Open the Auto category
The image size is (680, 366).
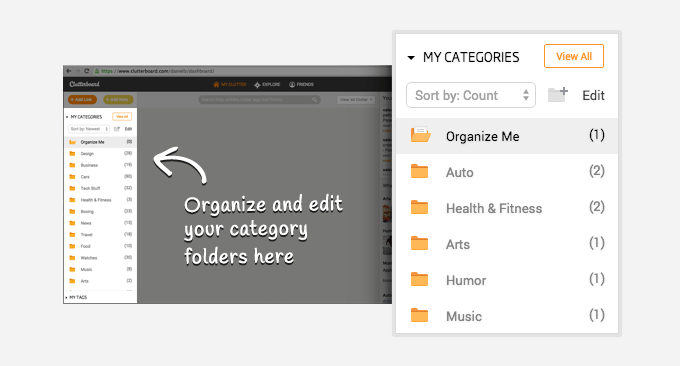[x=459, y=172]
